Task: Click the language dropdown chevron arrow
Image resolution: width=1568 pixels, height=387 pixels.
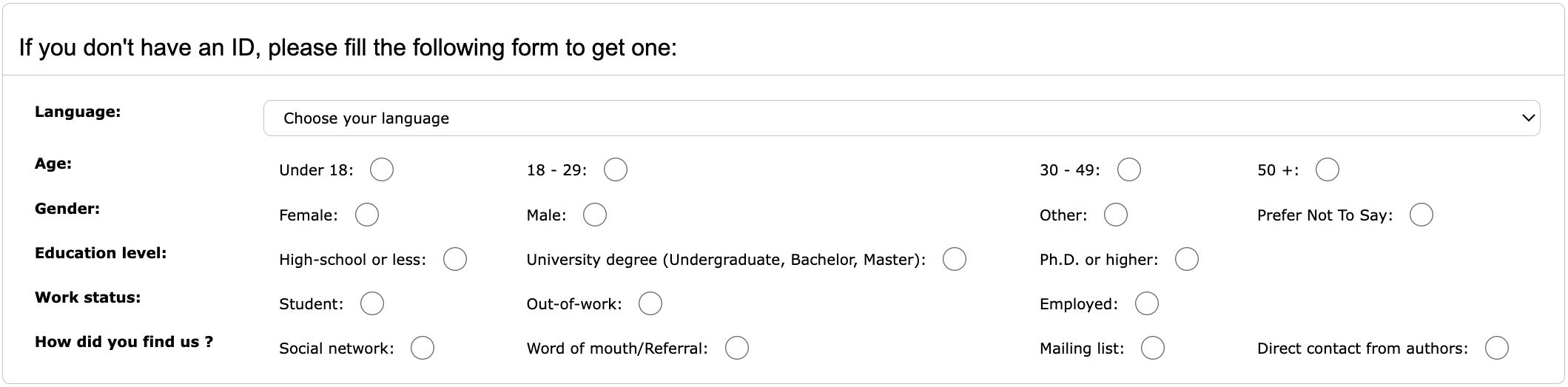Action: [1528, 118]
